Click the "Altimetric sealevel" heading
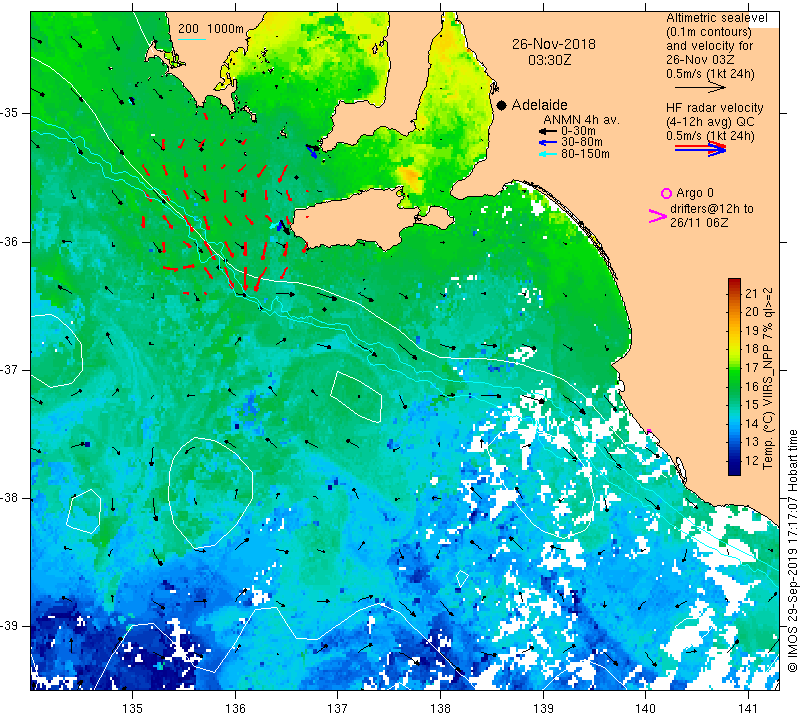Viewport: 800px width, 720px height. [716, 18]
